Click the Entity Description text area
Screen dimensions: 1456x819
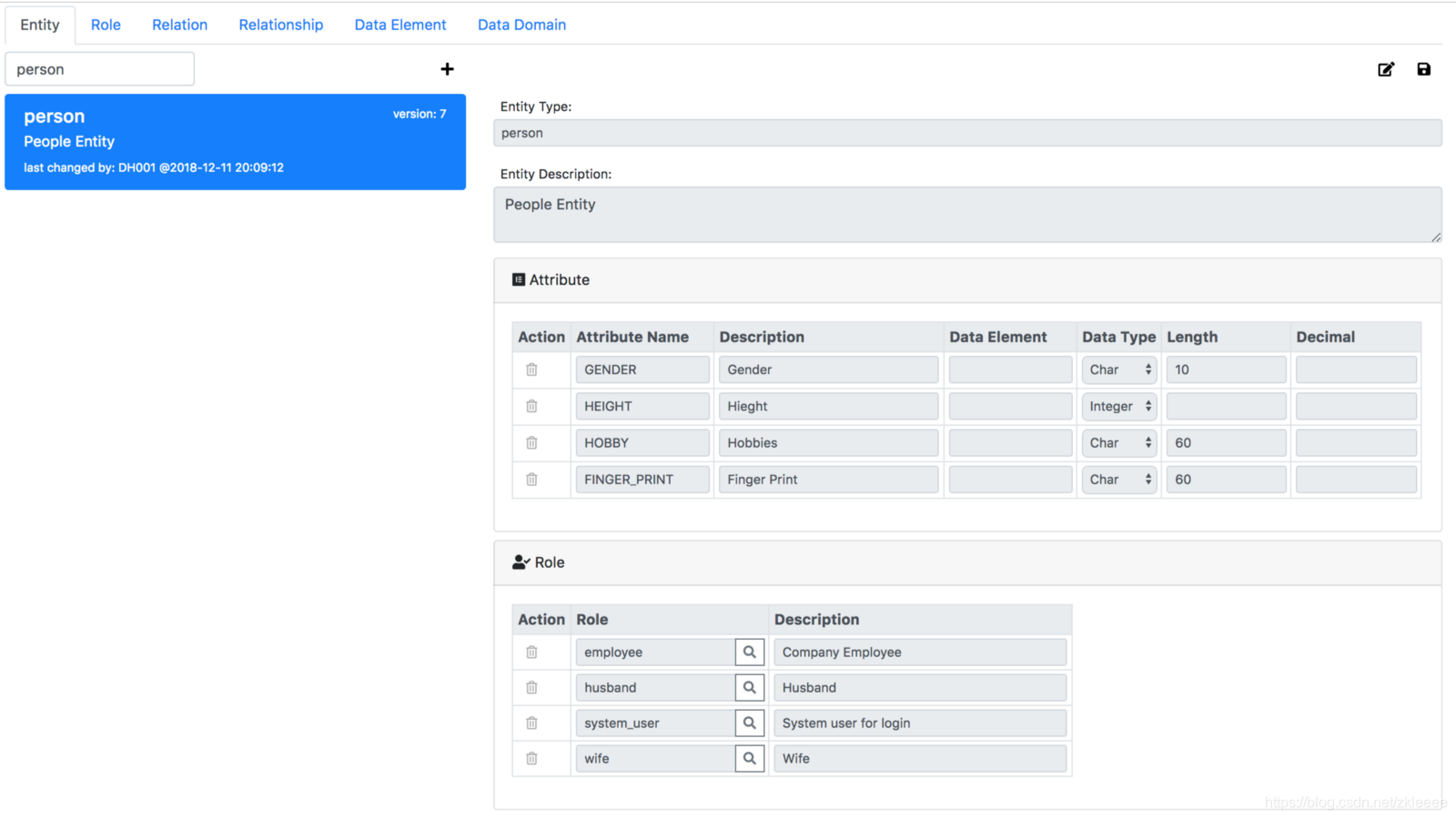coord(967,215)
